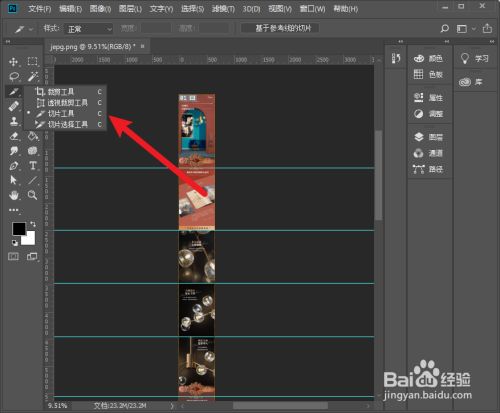Click the white background color swatch
Image resolution: width=500 pixels, height=413 pixels.
(x=29, y=239)
